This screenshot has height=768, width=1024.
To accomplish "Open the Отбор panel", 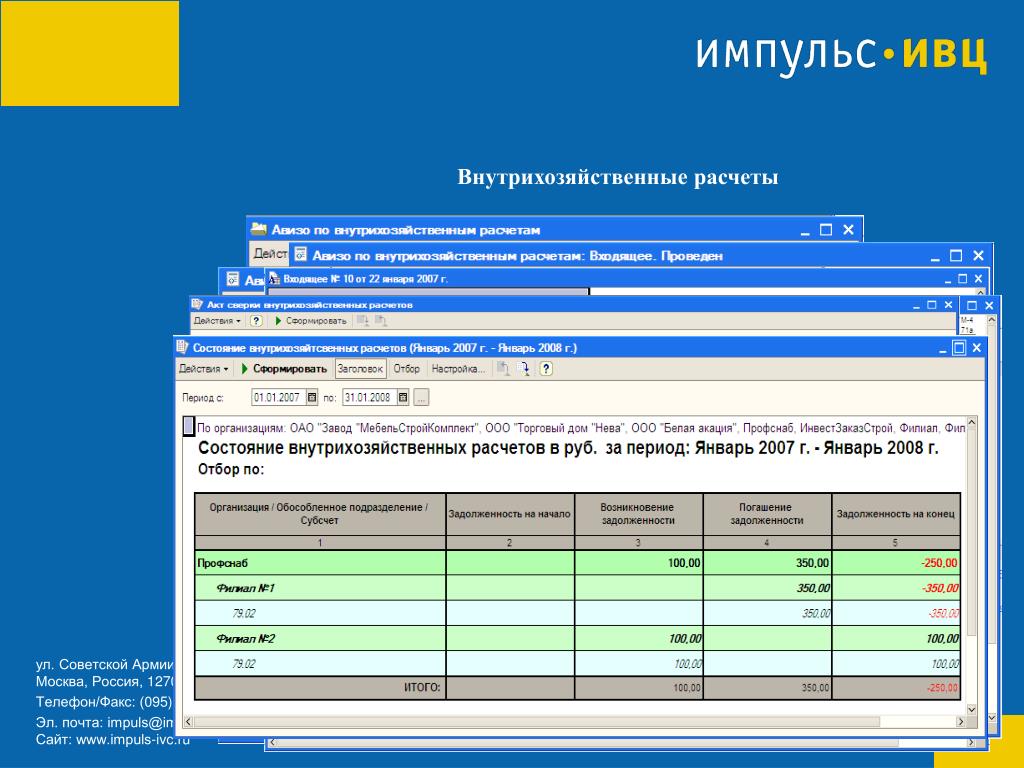I will pos(406,369).
